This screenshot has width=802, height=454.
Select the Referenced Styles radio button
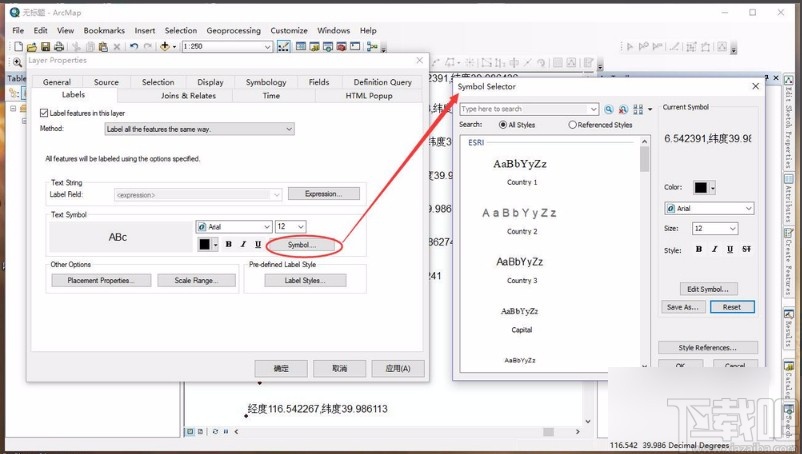pyautogui.click(x=572, y=125)
